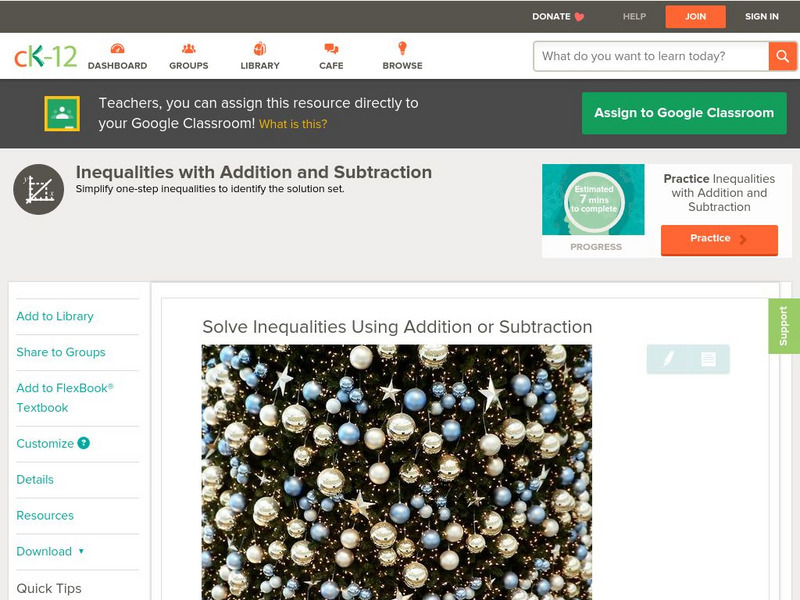Click the inequalities graph concept icon
Viewport: 800px width, 600px height.
click(39, 189)
